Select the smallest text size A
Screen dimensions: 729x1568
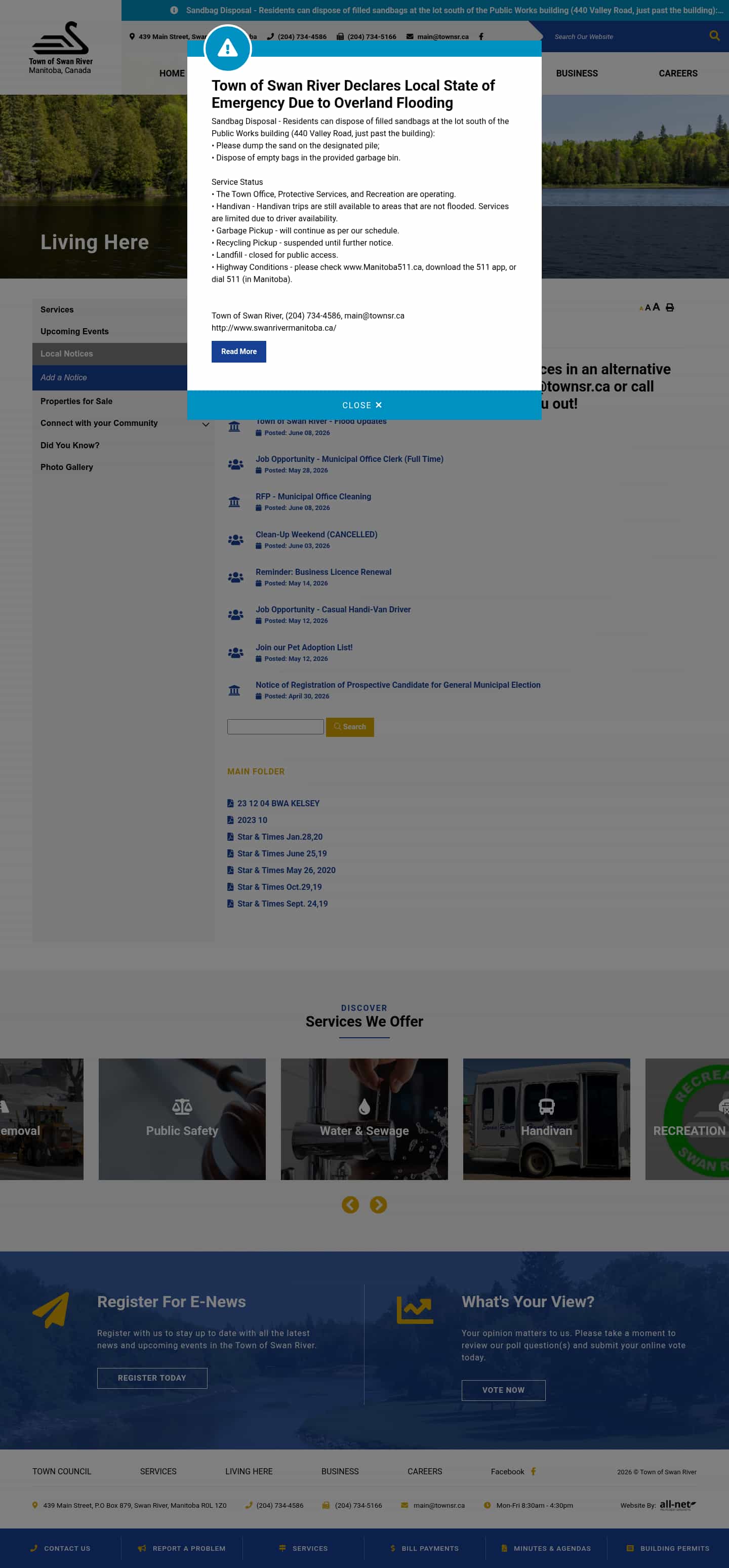[641, 308]
